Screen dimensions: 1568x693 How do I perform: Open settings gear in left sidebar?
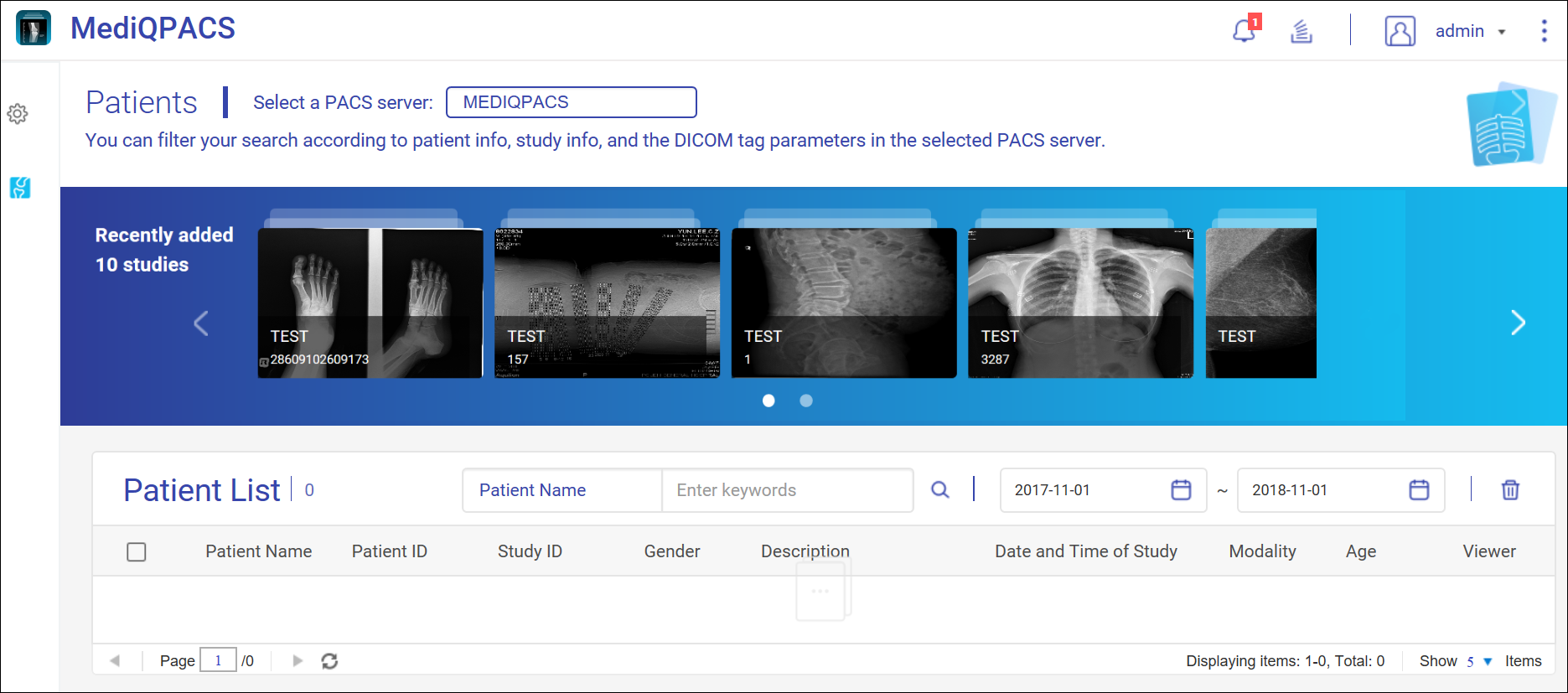click(x=18, y=114)
